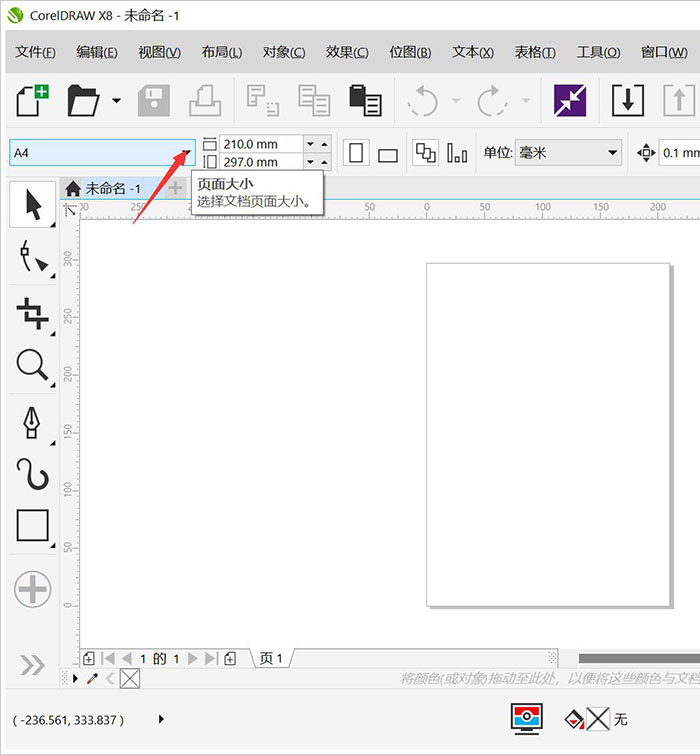Open the 效果 menu

tap(347, 52)
